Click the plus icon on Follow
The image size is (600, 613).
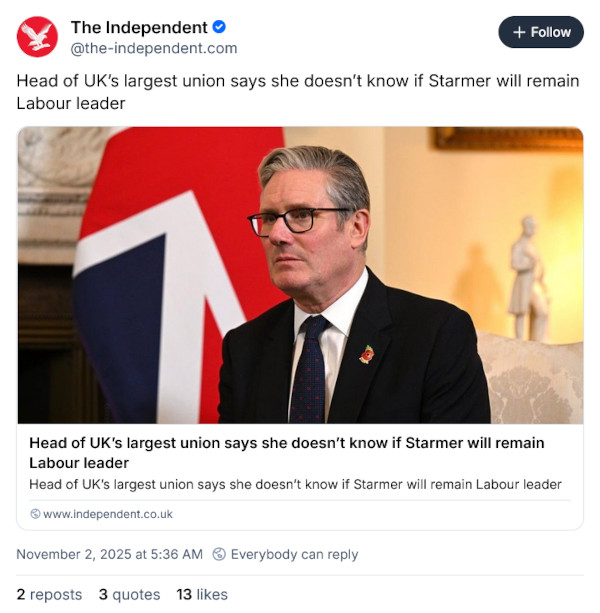coord(519,32)
